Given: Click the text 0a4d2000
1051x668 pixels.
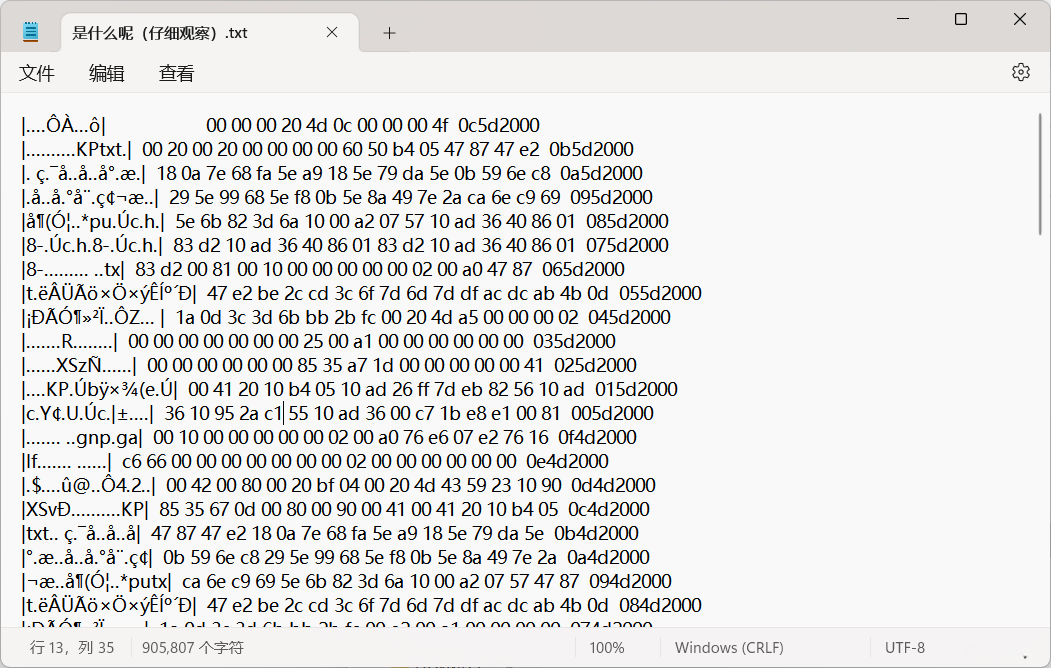Looking at the screenshot, I should coord(609,557).
